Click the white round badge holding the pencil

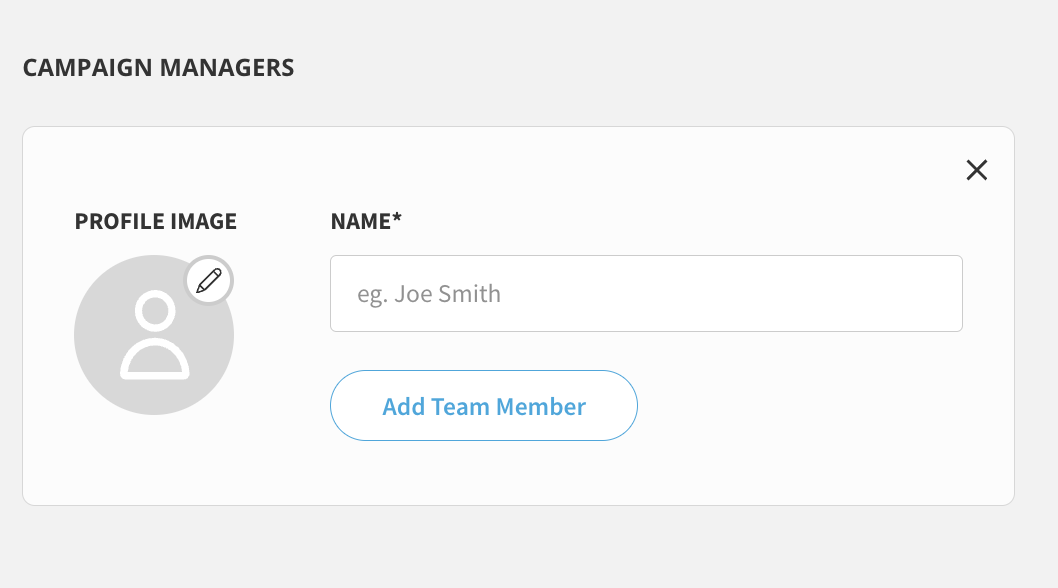click(208, 281)
